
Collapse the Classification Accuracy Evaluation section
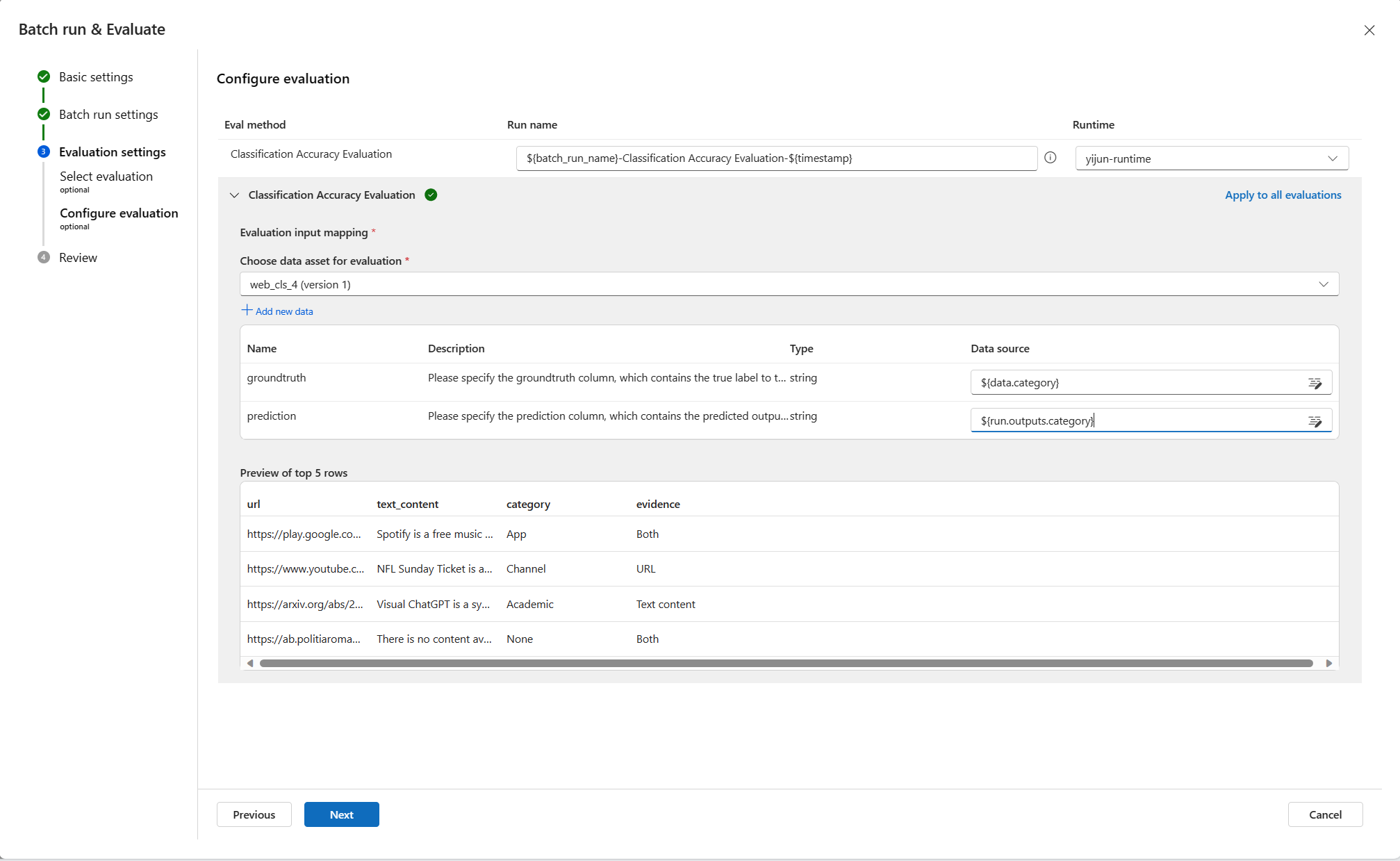click(234, 195)
